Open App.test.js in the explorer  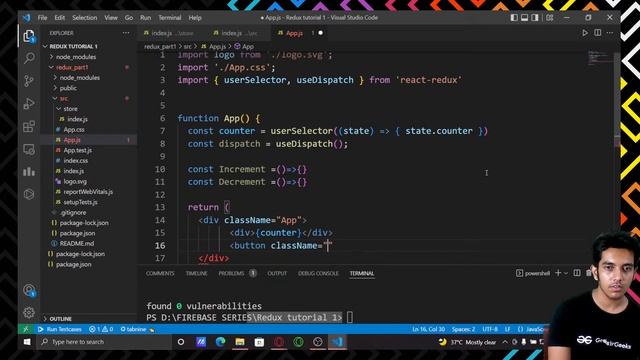tap(78, 150)
